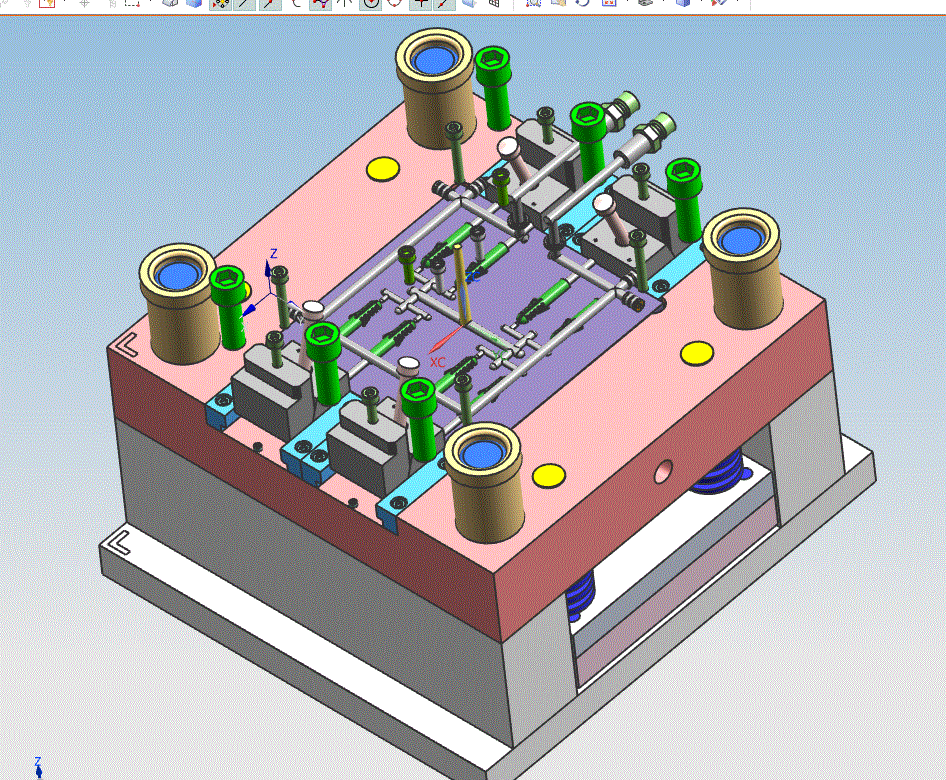Select the yellow sprue pin at center
The image size is (946, 780).
(462, 285)
